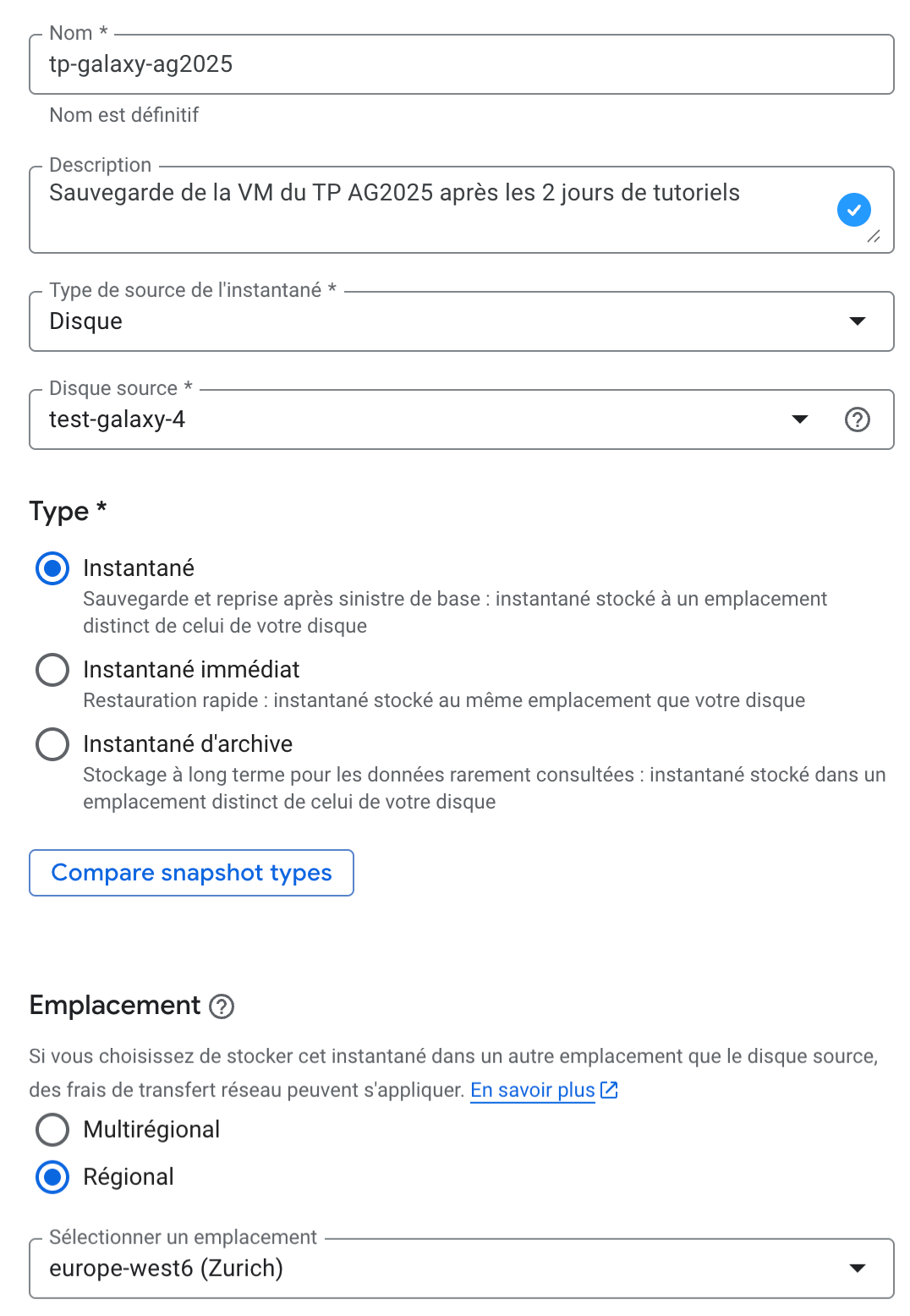Click the blue checkmark icon in the Description field
This screenshot has height=1316, width=910.
[854, 210]
